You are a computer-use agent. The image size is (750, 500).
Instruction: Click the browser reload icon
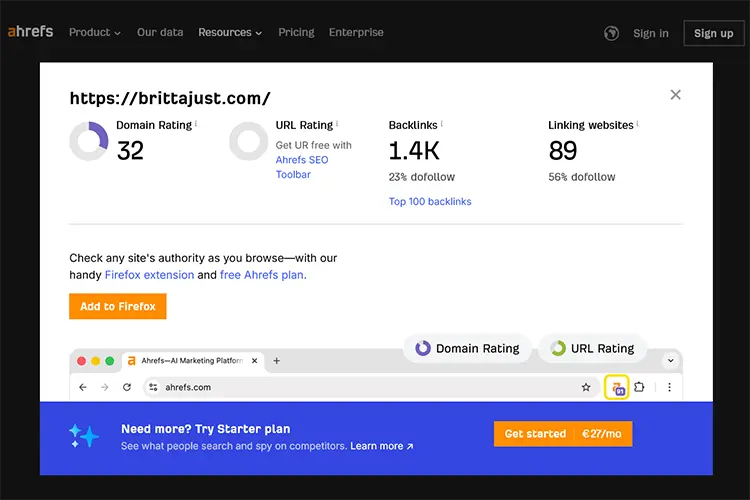tap(127, 387)
